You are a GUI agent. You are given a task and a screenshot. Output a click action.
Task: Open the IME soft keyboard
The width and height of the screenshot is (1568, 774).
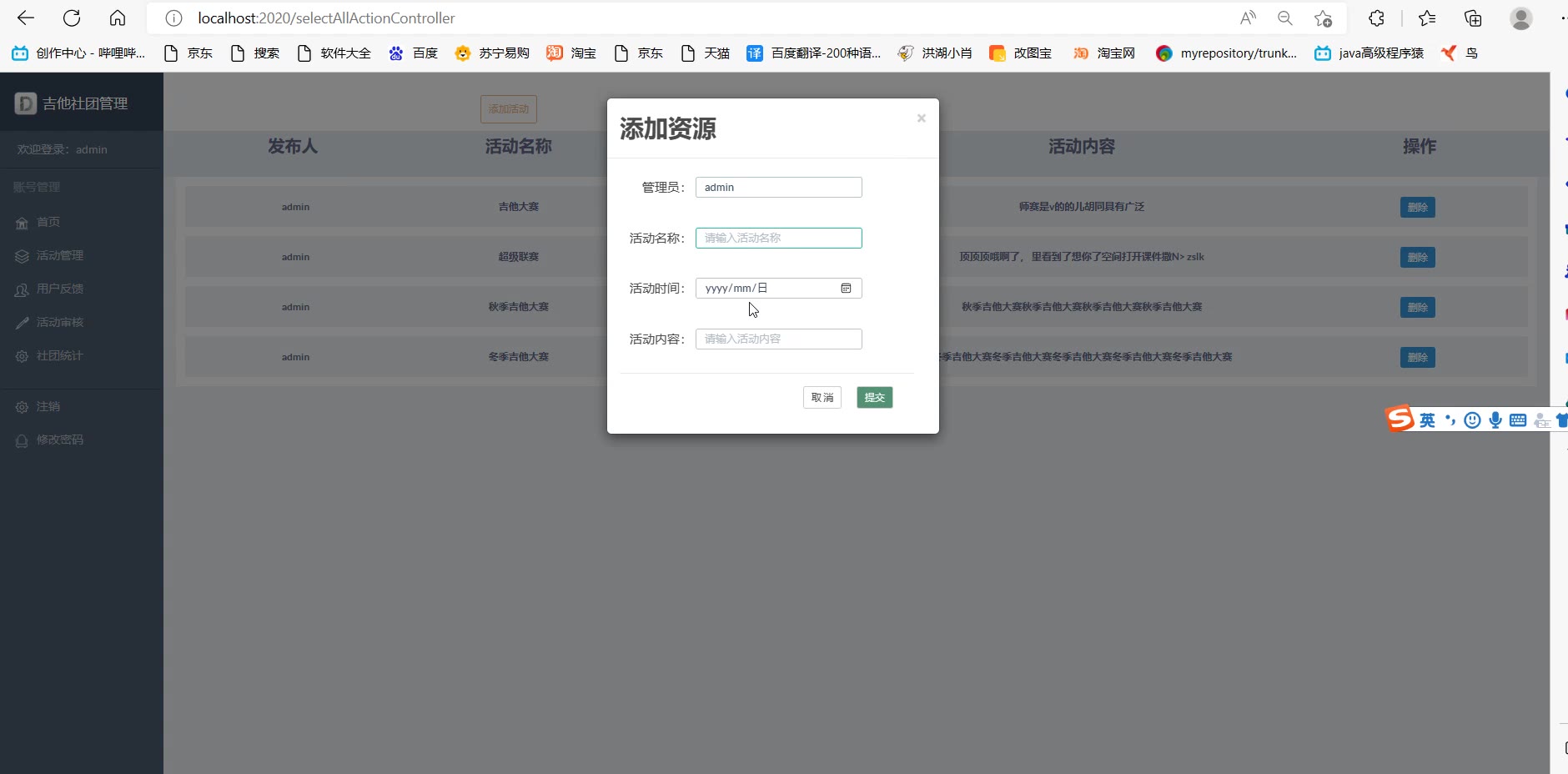point(1518,420)
